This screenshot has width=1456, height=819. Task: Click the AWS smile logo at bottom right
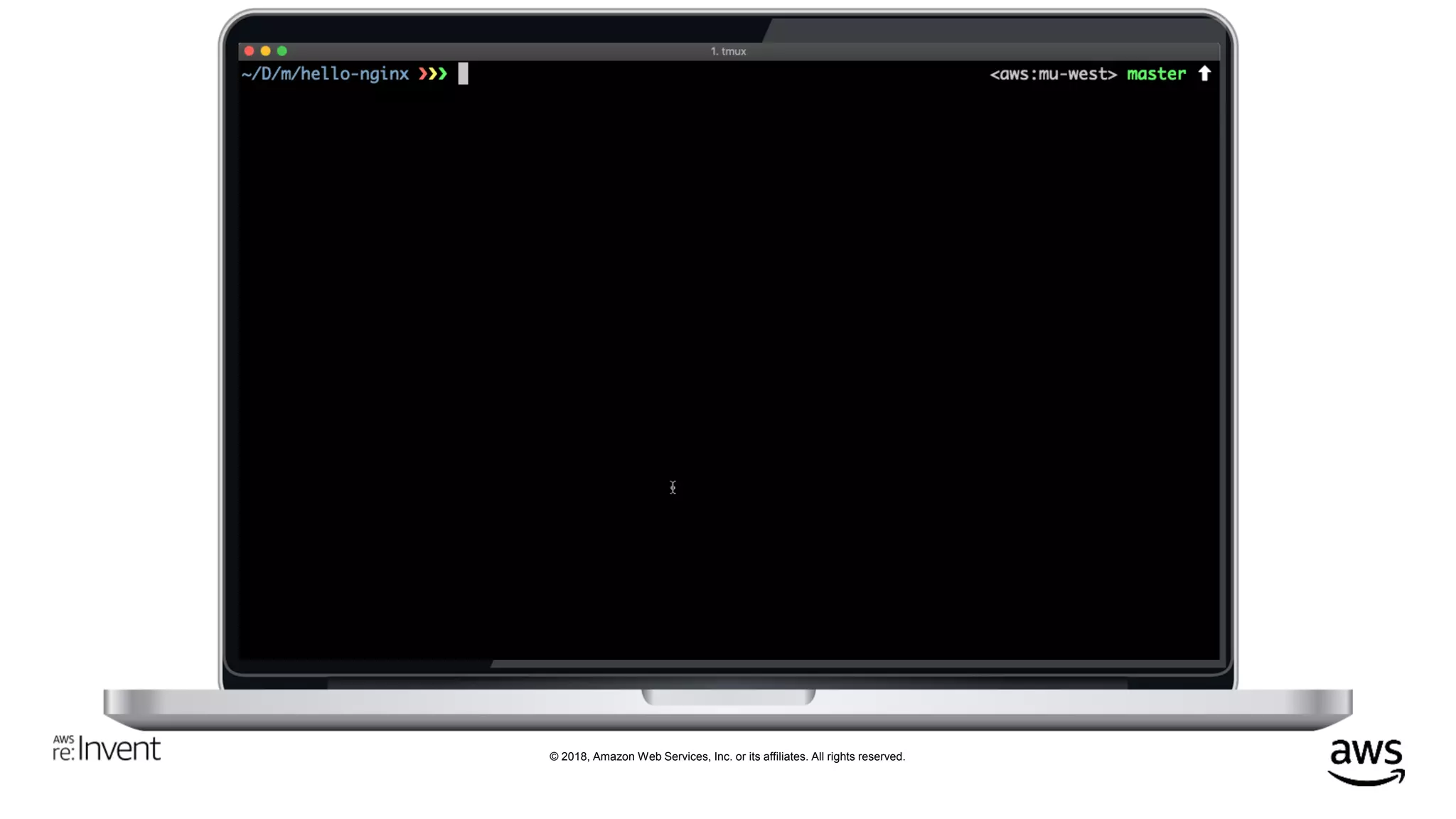pyautogui.click(x=1366, y=762)
